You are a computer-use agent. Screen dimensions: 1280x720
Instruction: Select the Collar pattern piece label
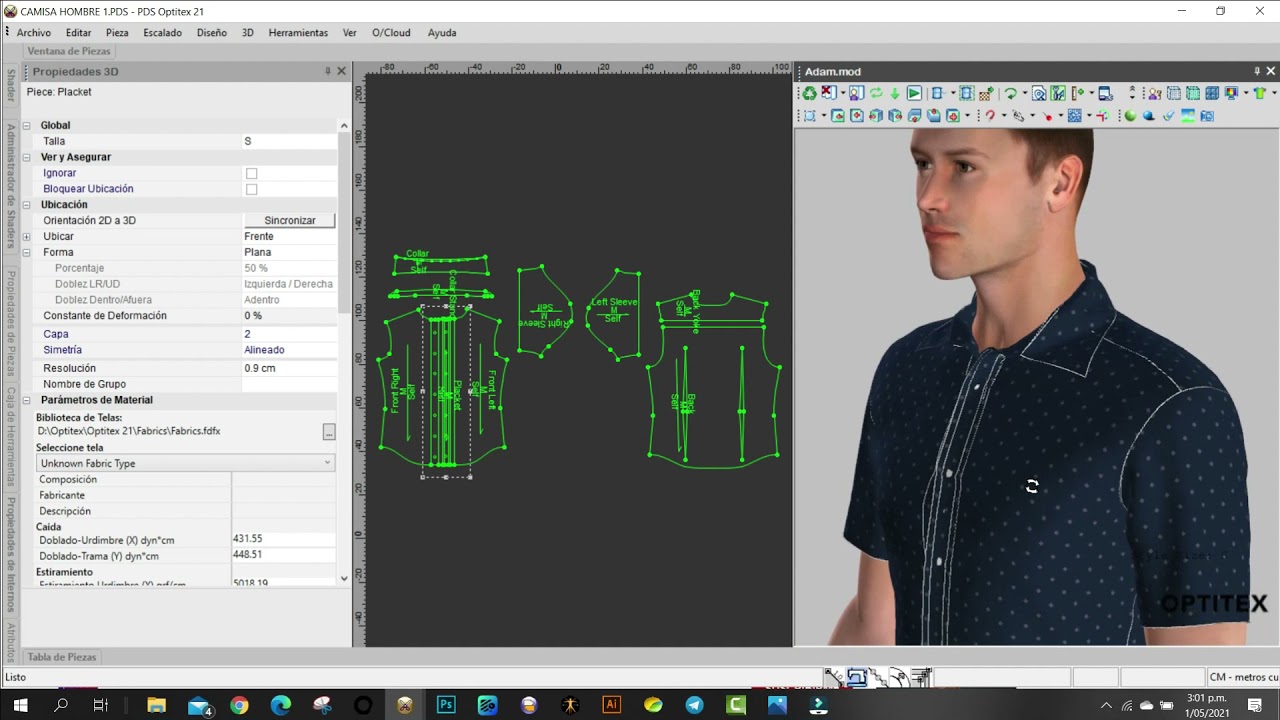pos(417,254)
